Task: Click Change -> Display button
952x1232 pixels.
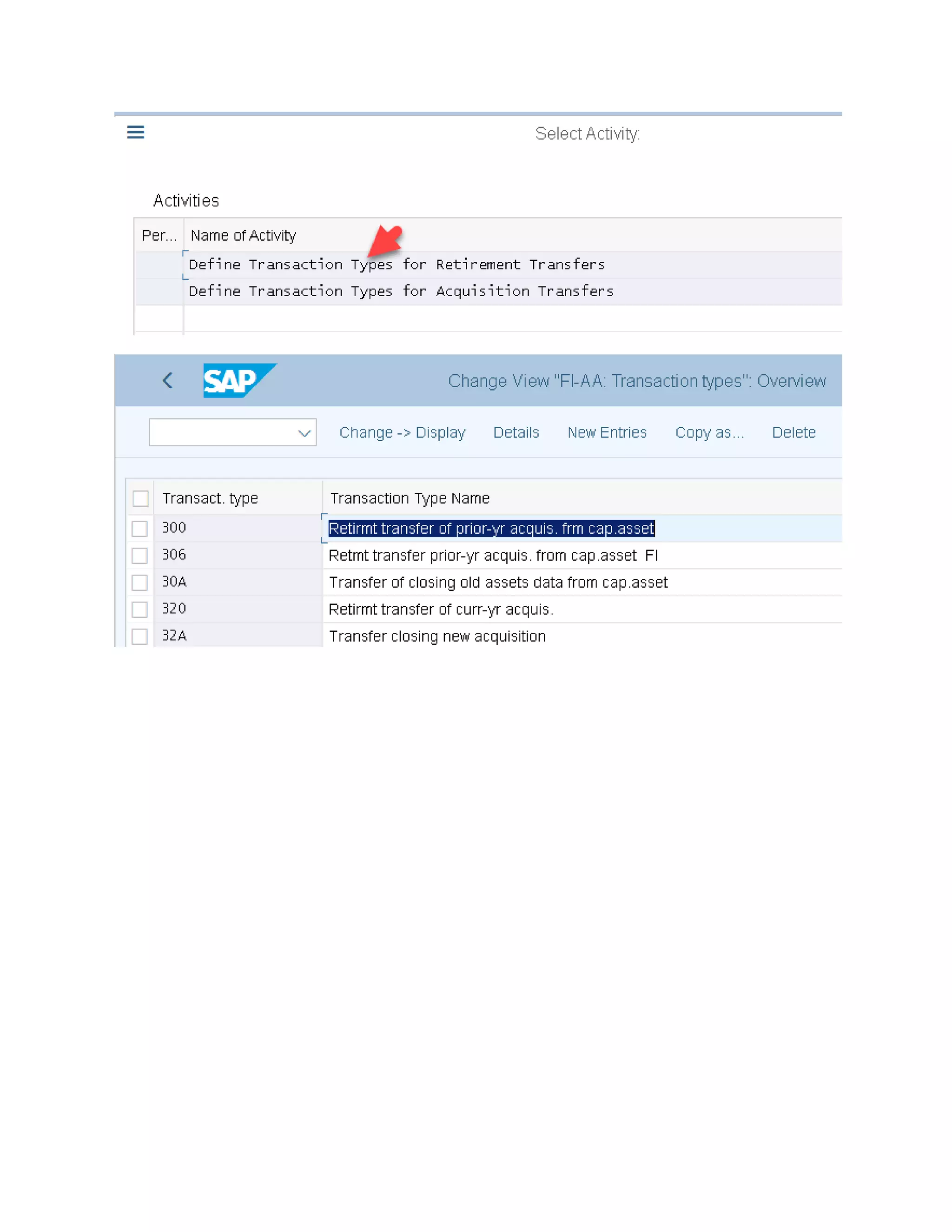Action: 402,433
